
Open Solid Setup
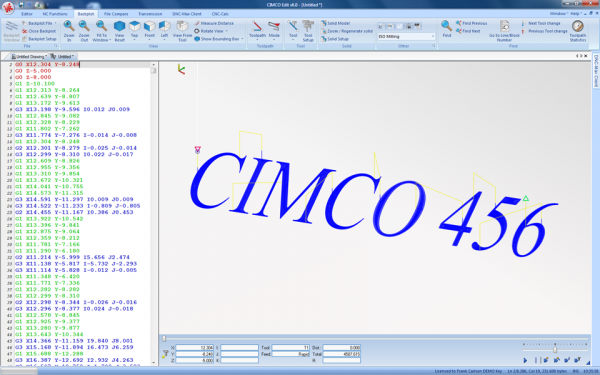coord(335,39)
